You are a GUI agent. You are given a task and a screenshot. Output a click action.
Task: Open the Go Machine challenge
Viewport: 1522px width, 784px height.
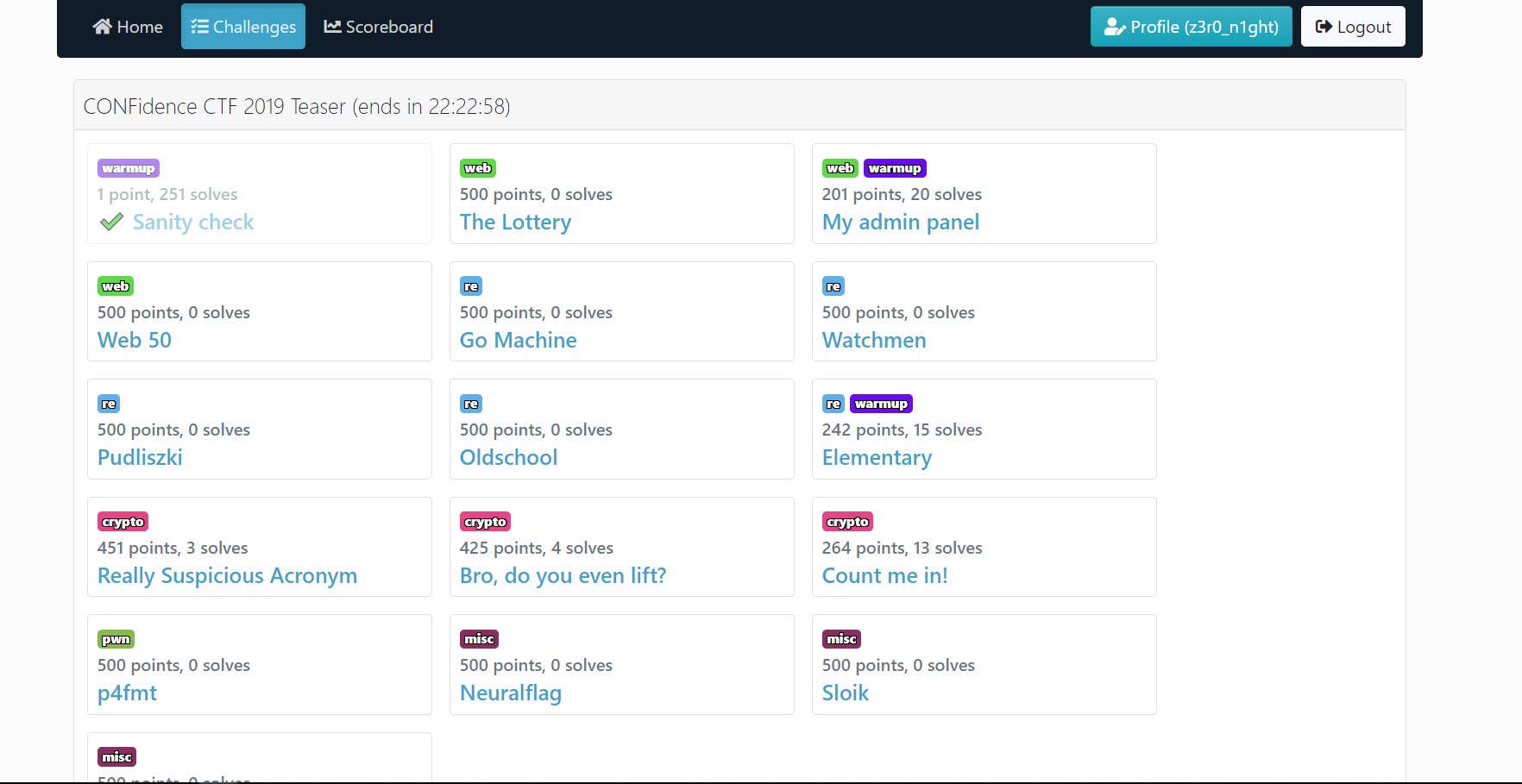(519, 340)
